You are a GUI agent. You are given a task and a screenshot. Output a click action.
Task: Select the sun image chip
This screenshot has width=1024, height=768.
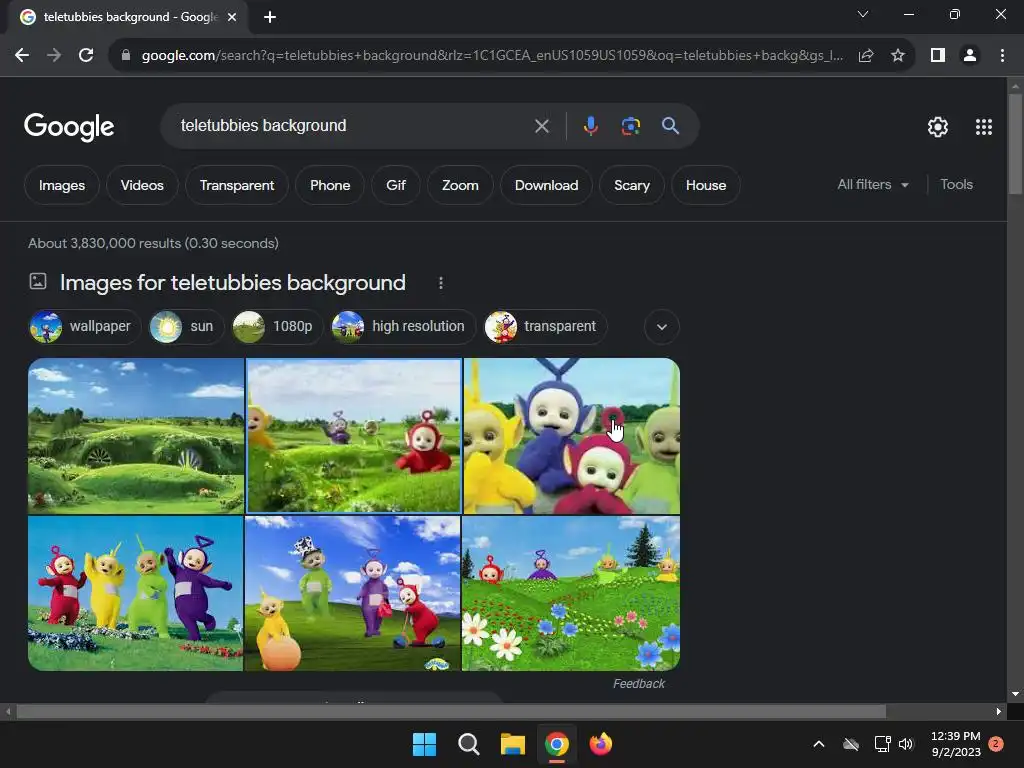(x=185, y=327)
